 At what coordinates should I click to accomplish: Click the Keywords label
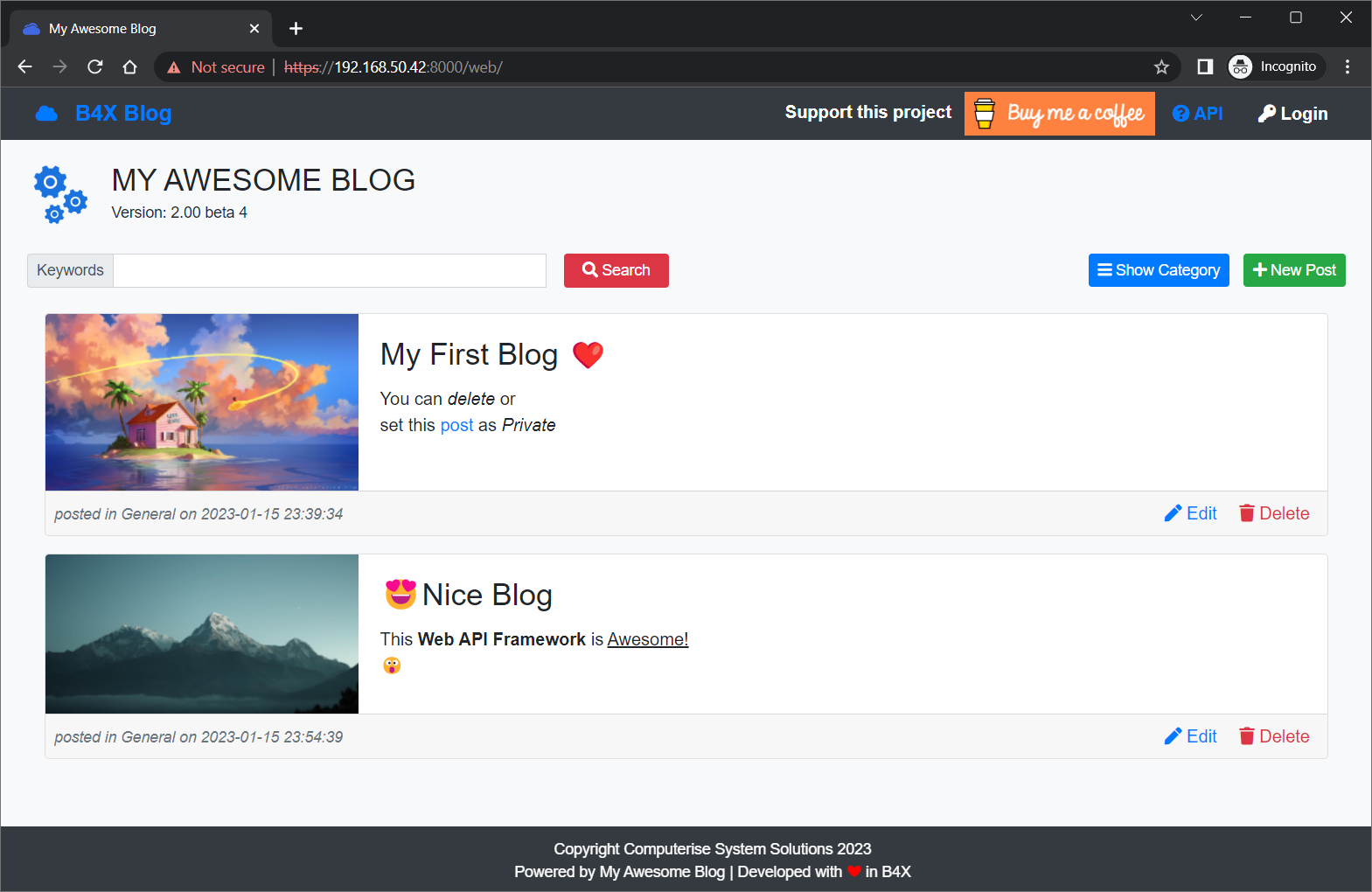click(x=70, y=270)
